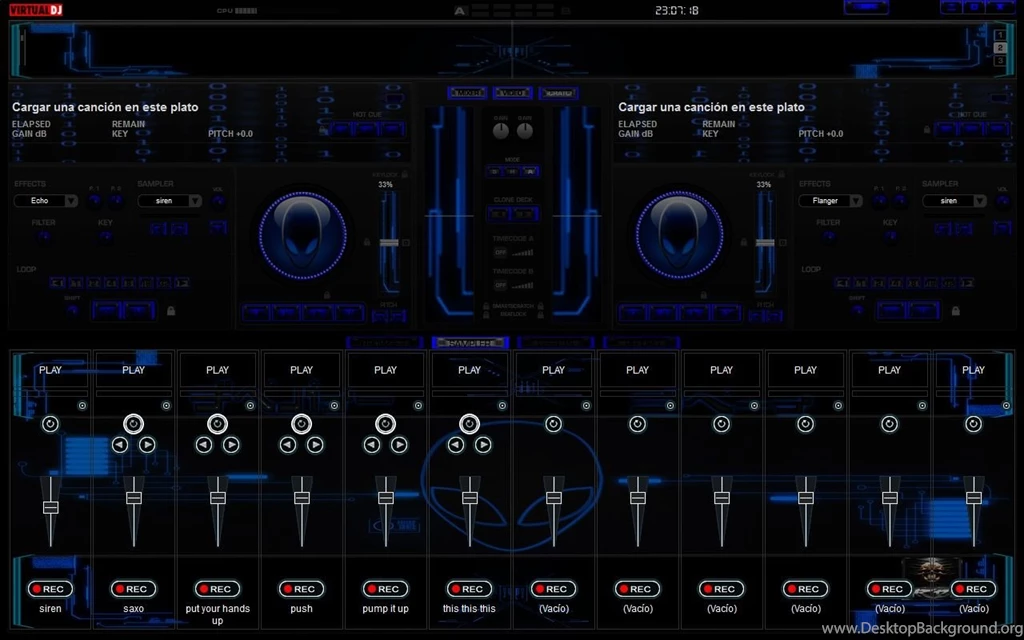
Task: Open the right deck sampler siren dropdown
Action: (x=954, y=201)
